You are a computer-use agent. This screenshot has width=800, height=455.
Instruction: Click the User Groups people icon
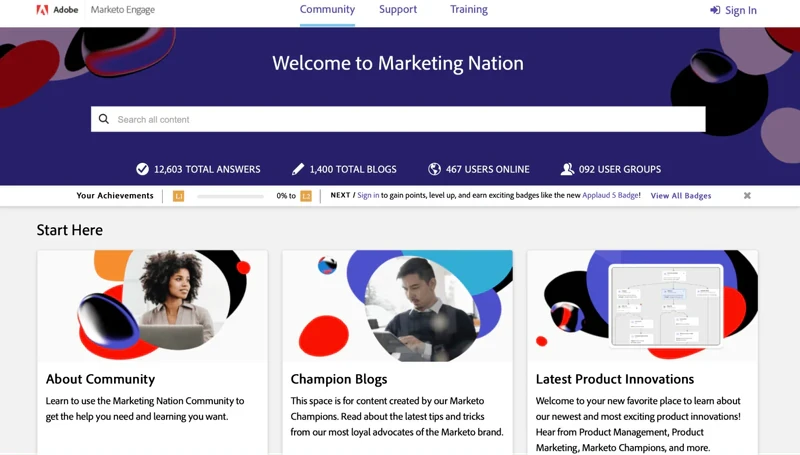pos(567,169)
